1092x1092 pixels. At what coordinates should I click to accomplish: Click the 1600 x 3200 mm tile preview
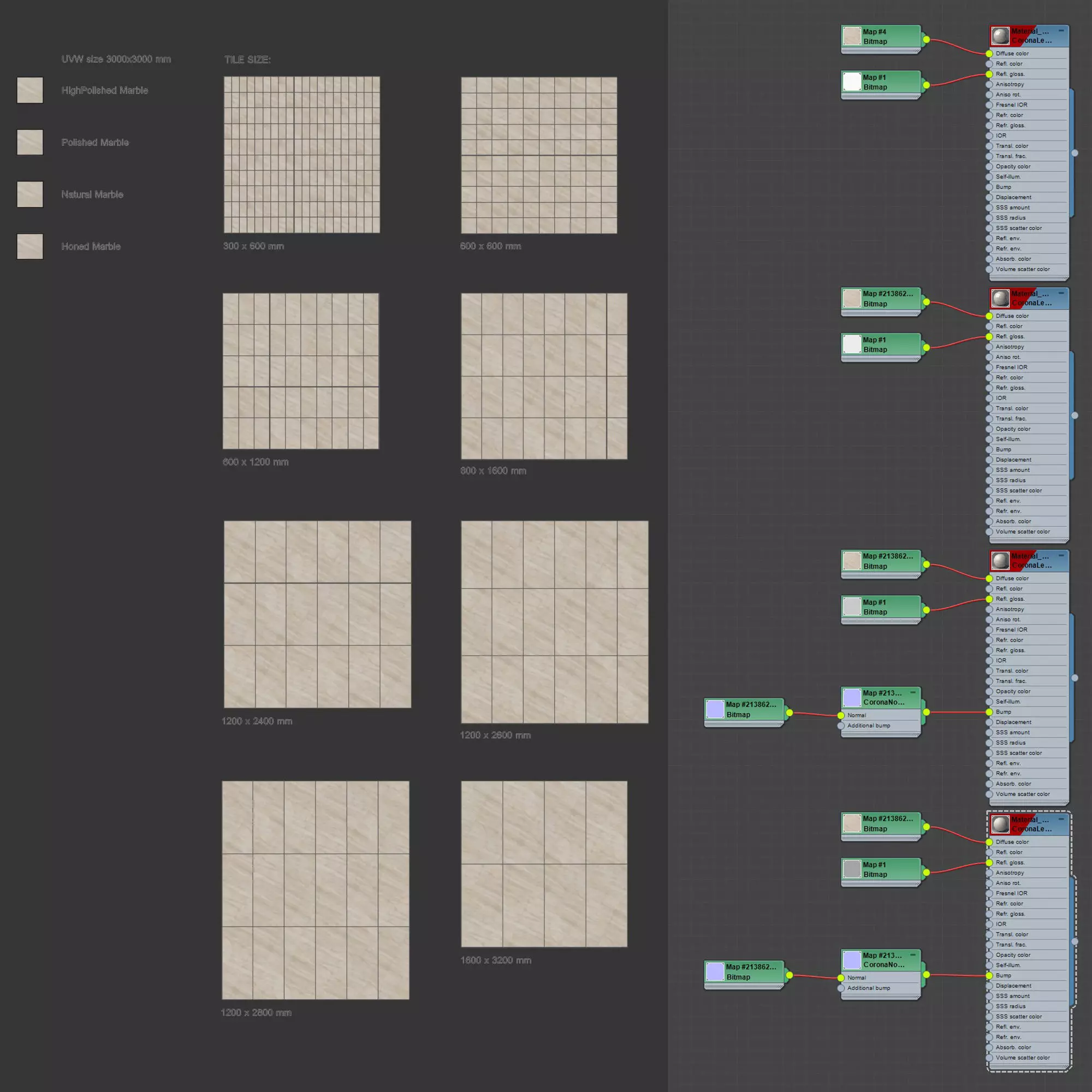click(544, 864)
